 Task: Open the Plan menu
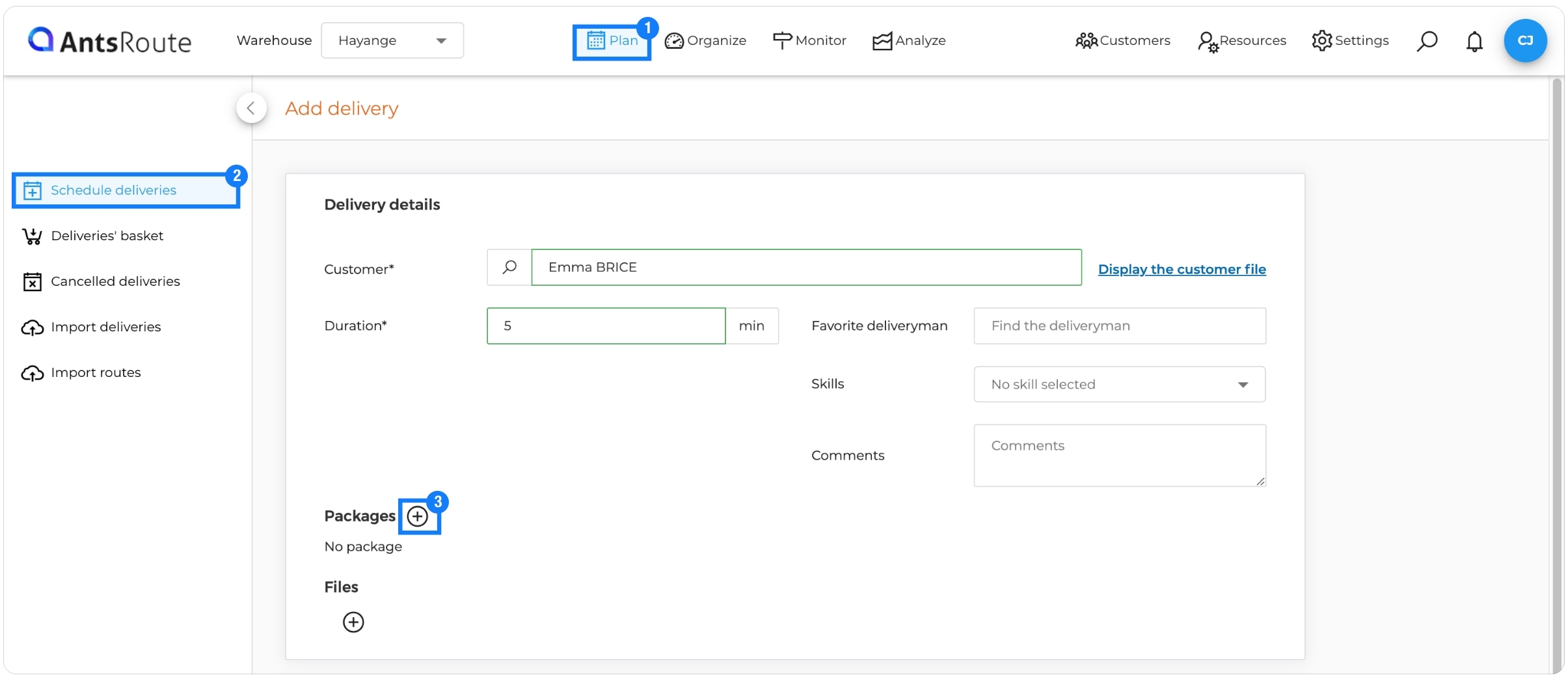pos(612,41)
